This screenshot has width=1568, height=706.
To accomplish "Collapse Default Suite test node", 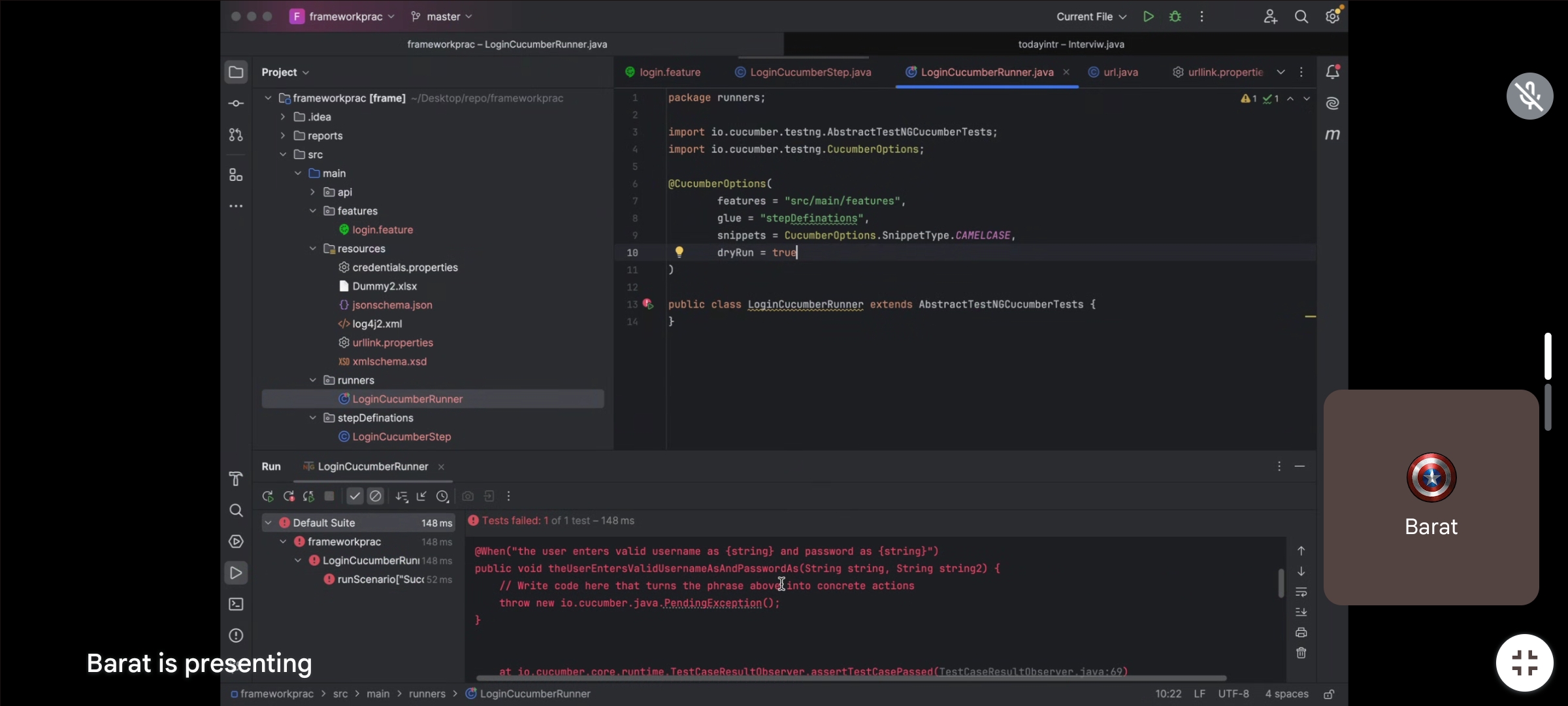I will pyautogui.click(x=268, y=523).
